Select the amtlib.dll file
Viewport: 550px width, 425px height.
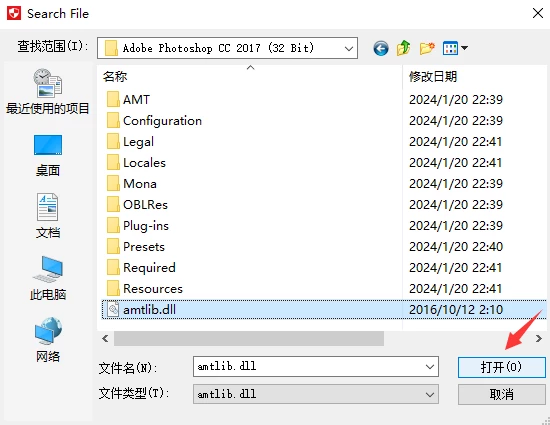(324, 310)
